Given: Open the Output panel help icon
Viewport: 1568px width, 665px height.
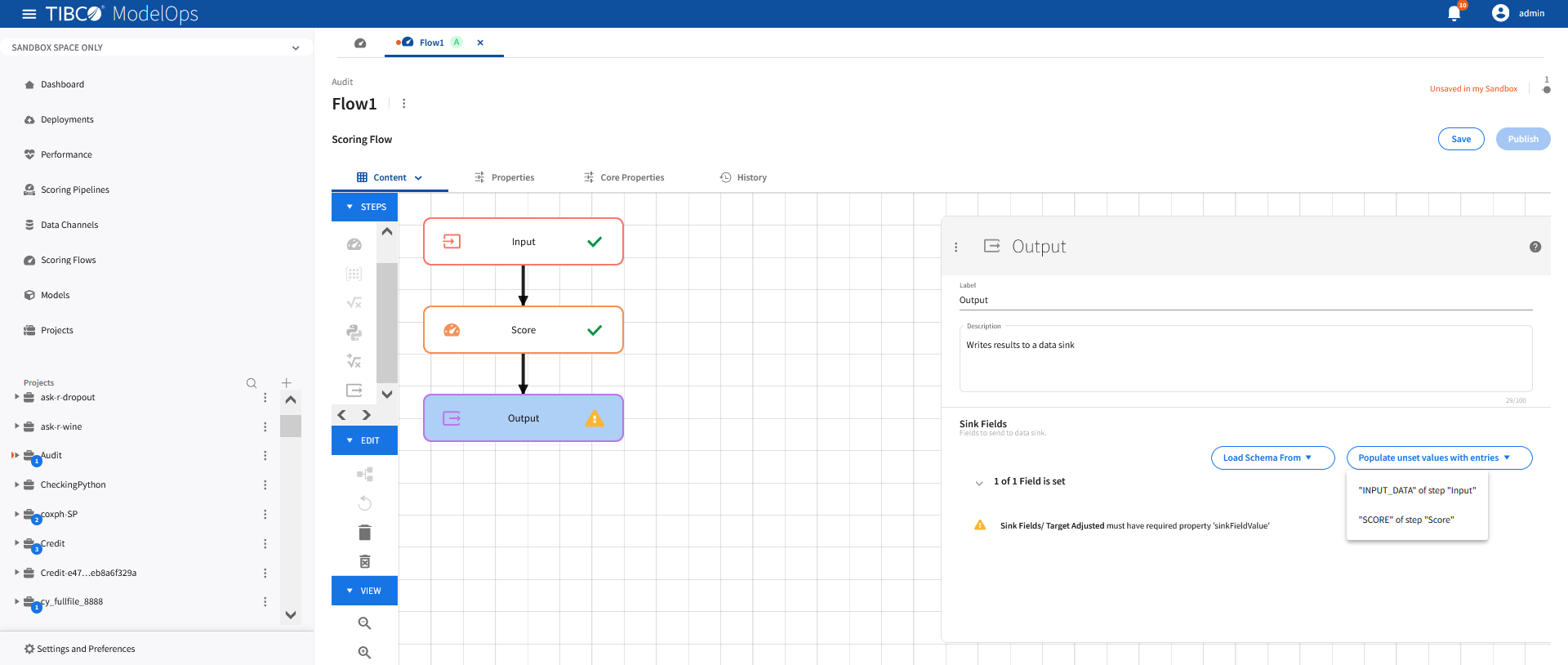Looking at the screenshot, I should [1535, 247].
